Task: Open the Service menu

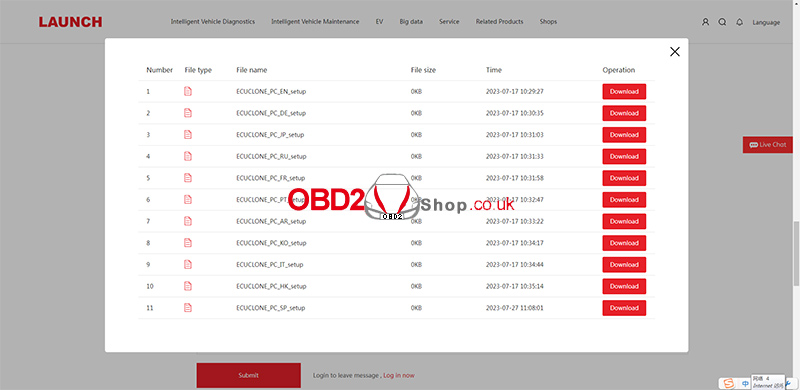Action: 449,22
